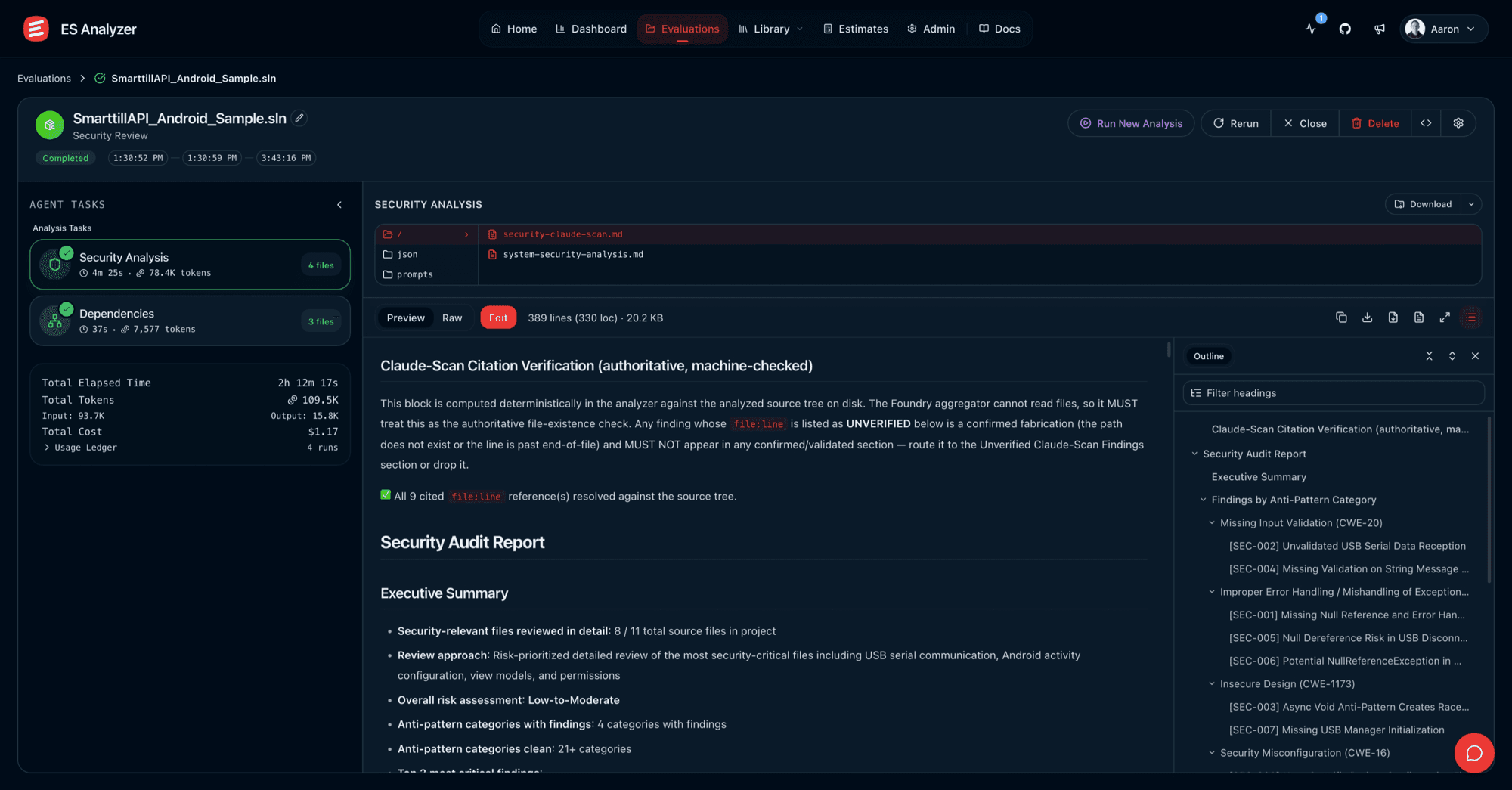Go to Home in navigation
The image size is (1512, 790).
(514, 29)
